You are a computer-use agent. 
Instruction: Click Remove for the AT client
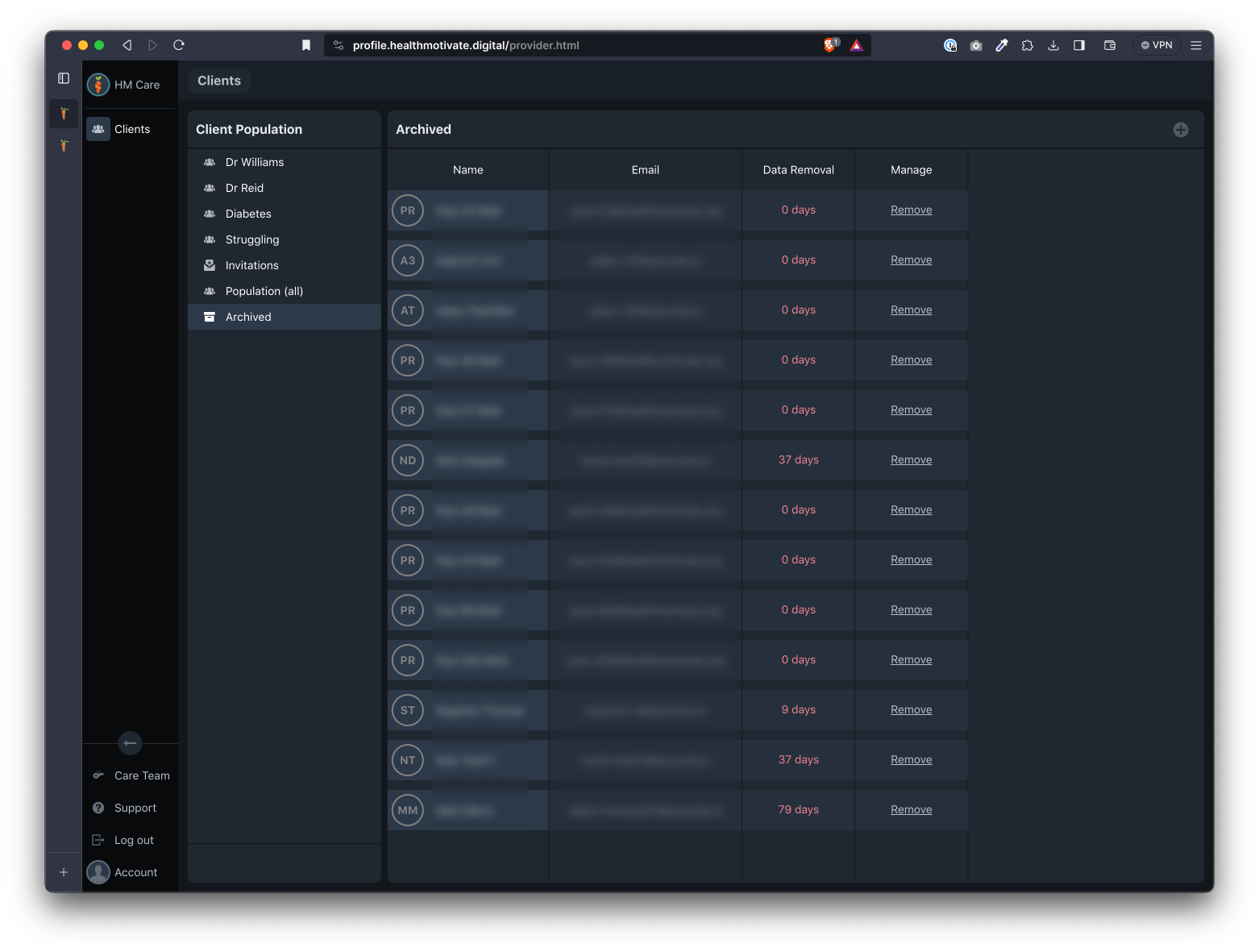(x=912, y=310)
